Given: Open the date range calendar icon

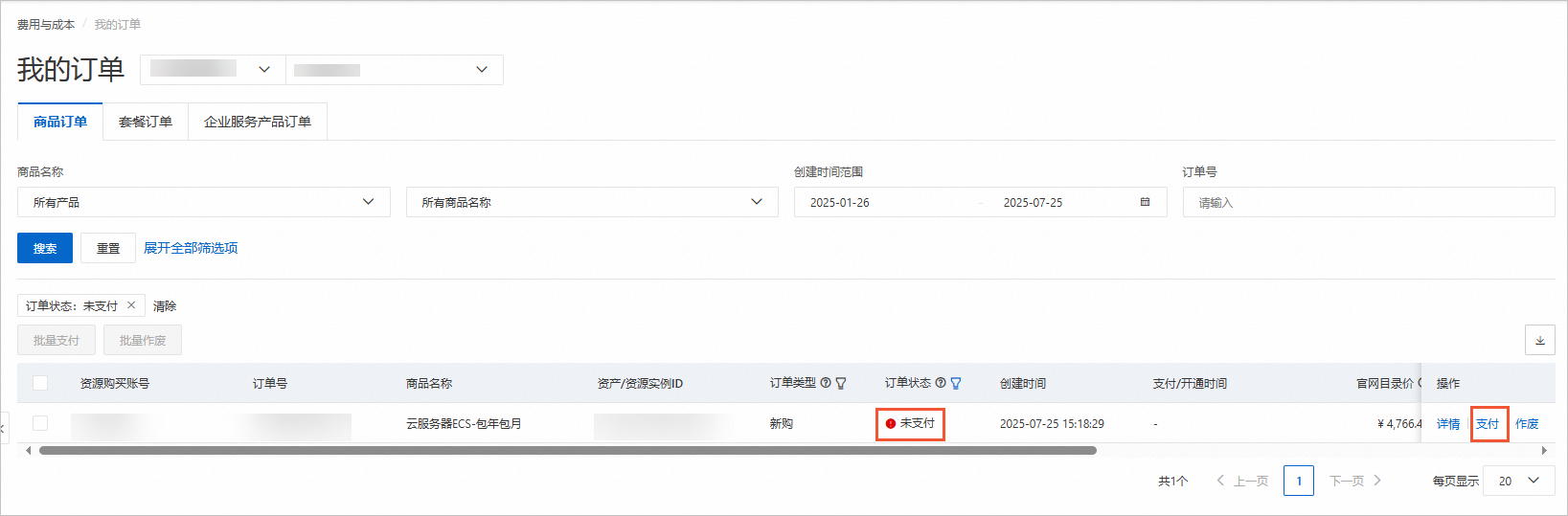Looking at the screenshot, I should click(1145, 202).
